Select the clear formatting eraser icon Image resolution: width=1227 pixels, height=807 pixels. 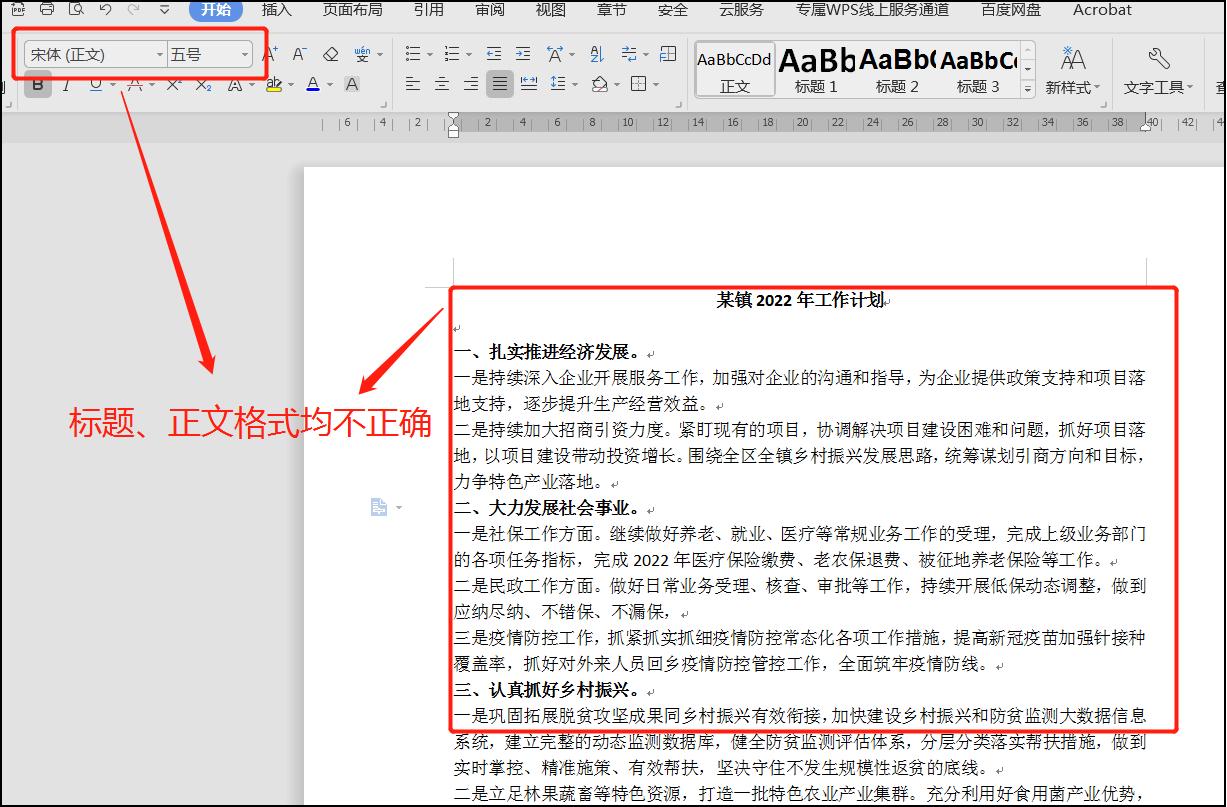click(x=331, y=53)
